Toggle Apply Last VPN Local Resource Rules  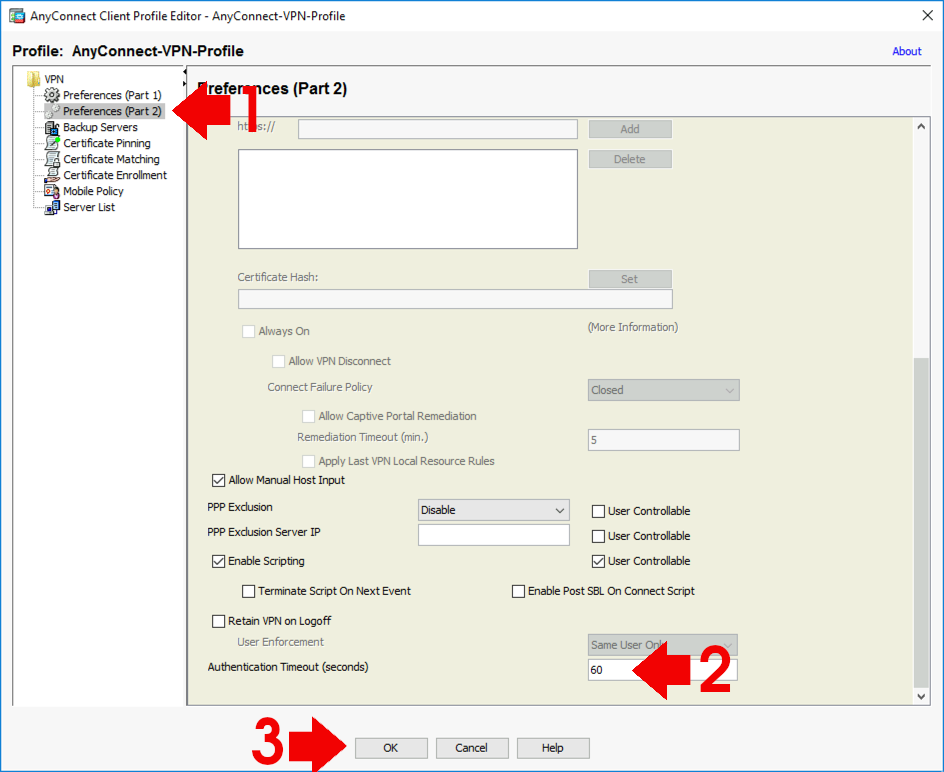(x=308, y=461)
